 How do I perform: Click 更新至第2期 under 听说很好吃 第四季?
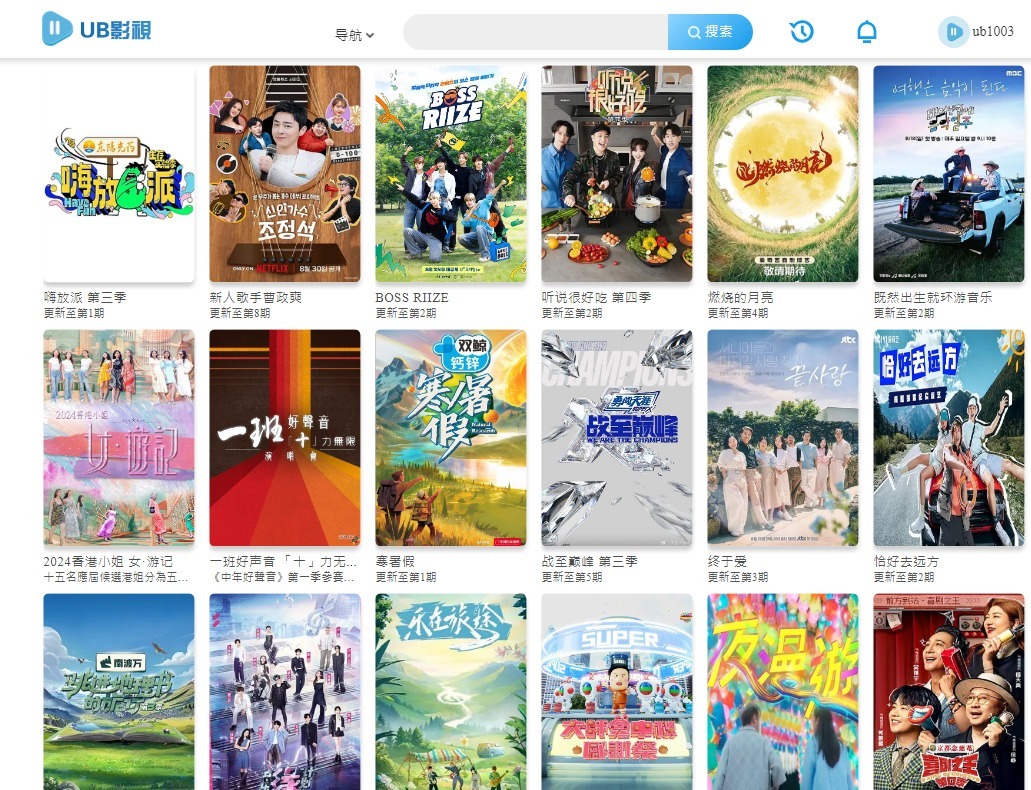pyautogui.click(x=572, y=313)
